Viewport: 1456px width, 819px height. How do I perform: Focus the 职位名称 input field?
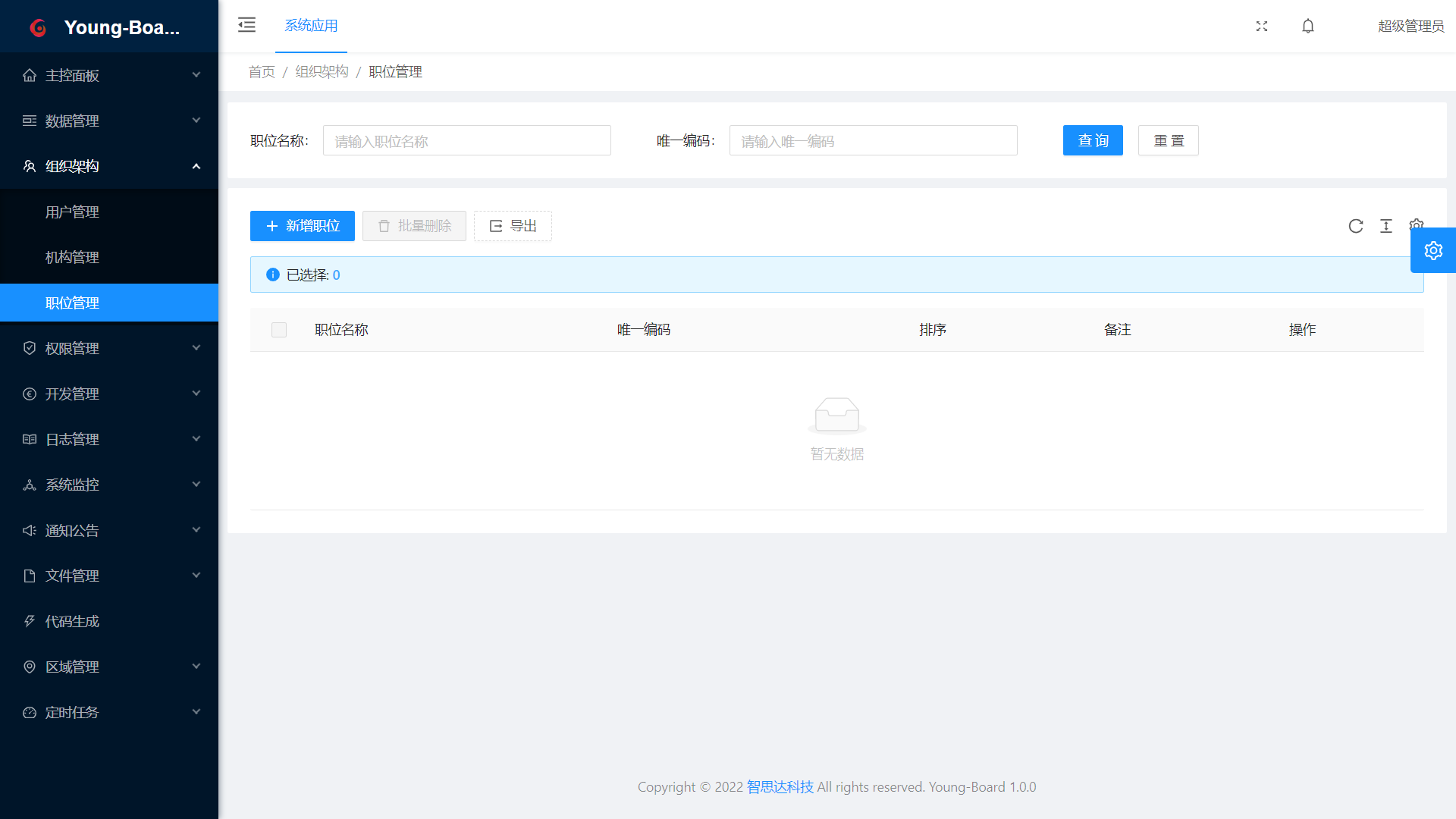[x=466, y=141]
